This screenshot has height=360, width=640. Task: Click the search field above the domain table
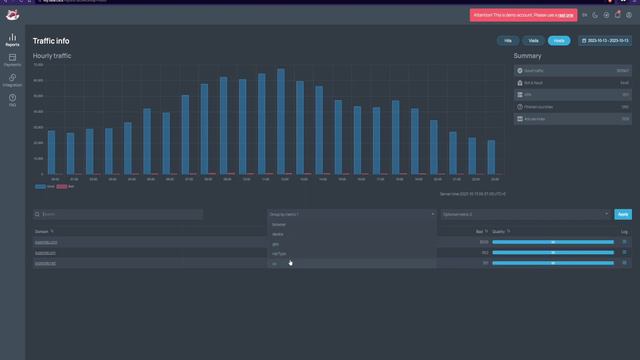118,214
